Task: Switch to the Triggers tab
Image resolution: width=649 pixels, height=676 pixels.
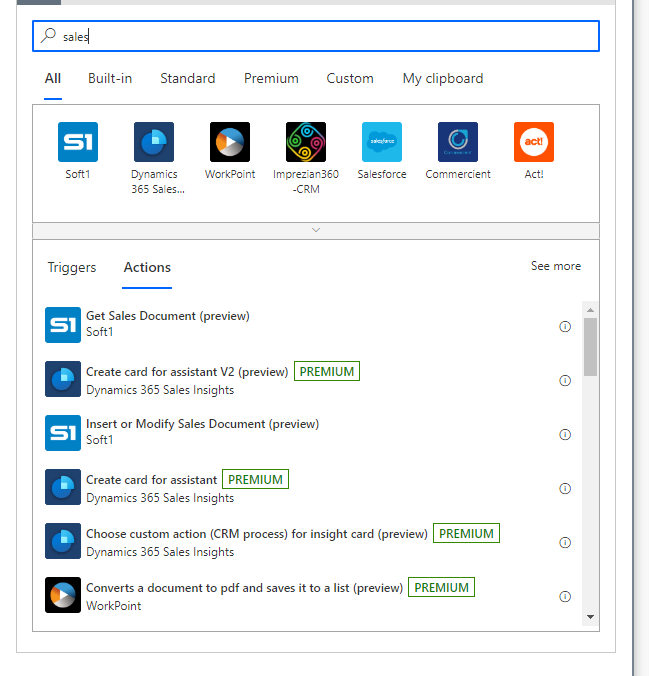Action: pos(72,267)
